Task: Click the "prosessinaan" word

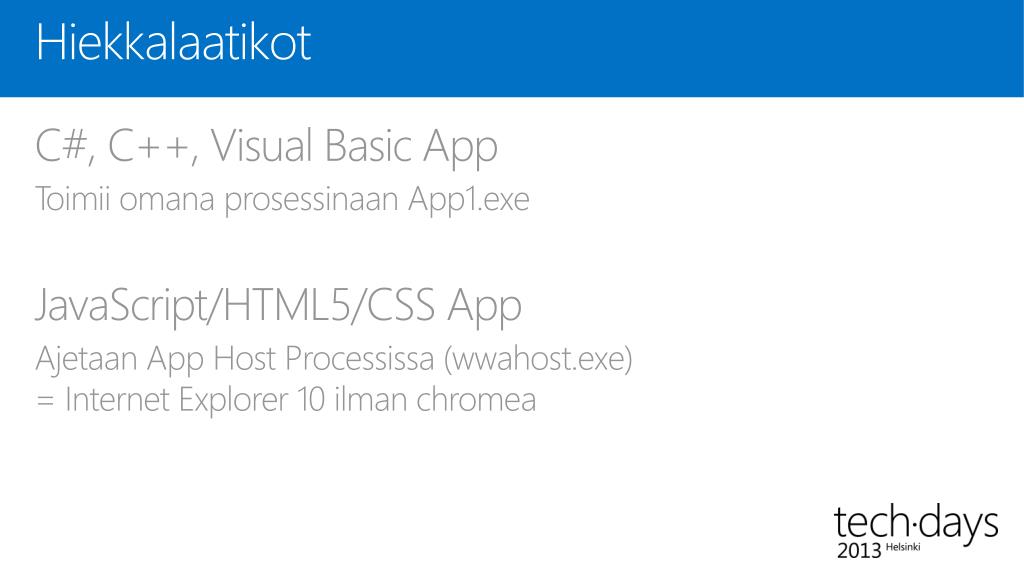Action: [x=312, y=200]
